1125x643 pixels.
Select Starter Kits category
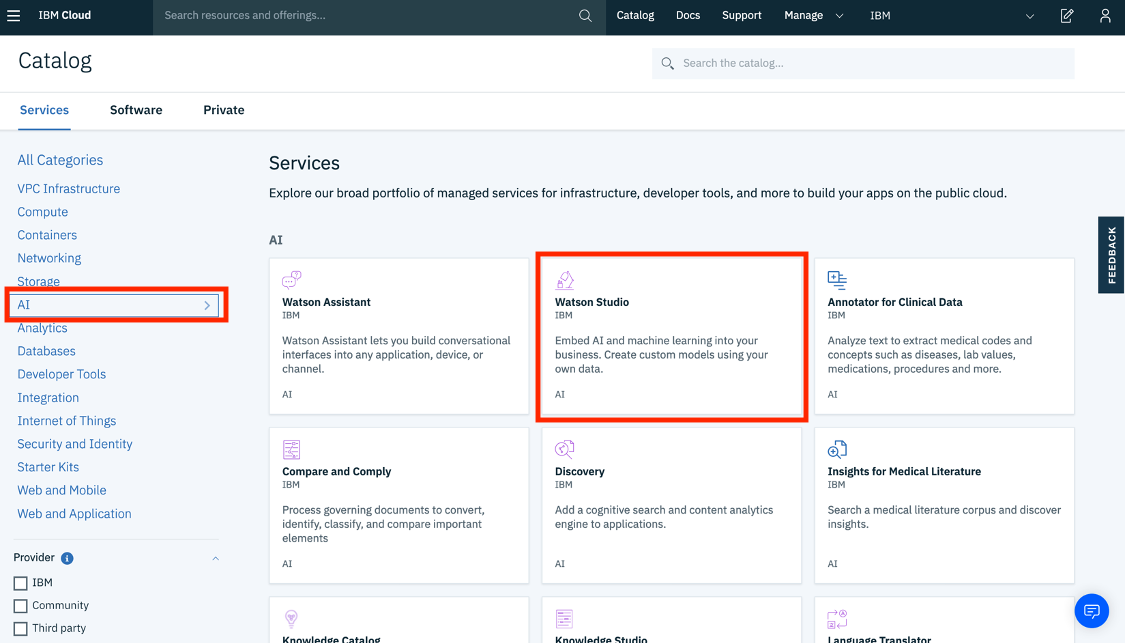point(48,466)
